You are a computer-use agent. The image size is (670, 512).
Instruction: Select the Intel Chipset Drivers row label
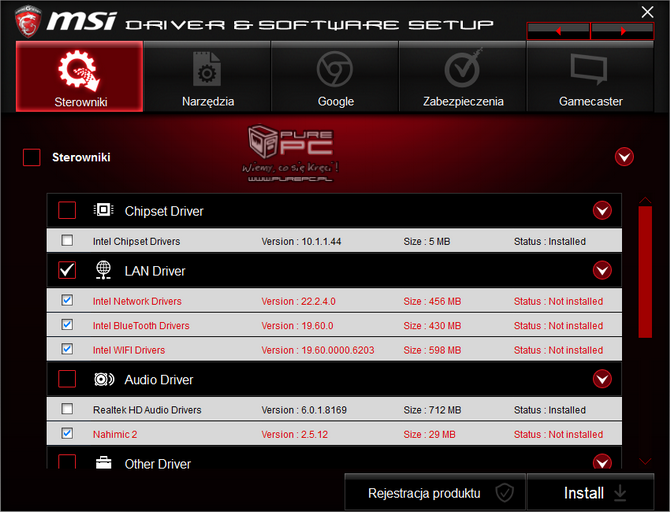pyautogui.click(x=136, y=241)
